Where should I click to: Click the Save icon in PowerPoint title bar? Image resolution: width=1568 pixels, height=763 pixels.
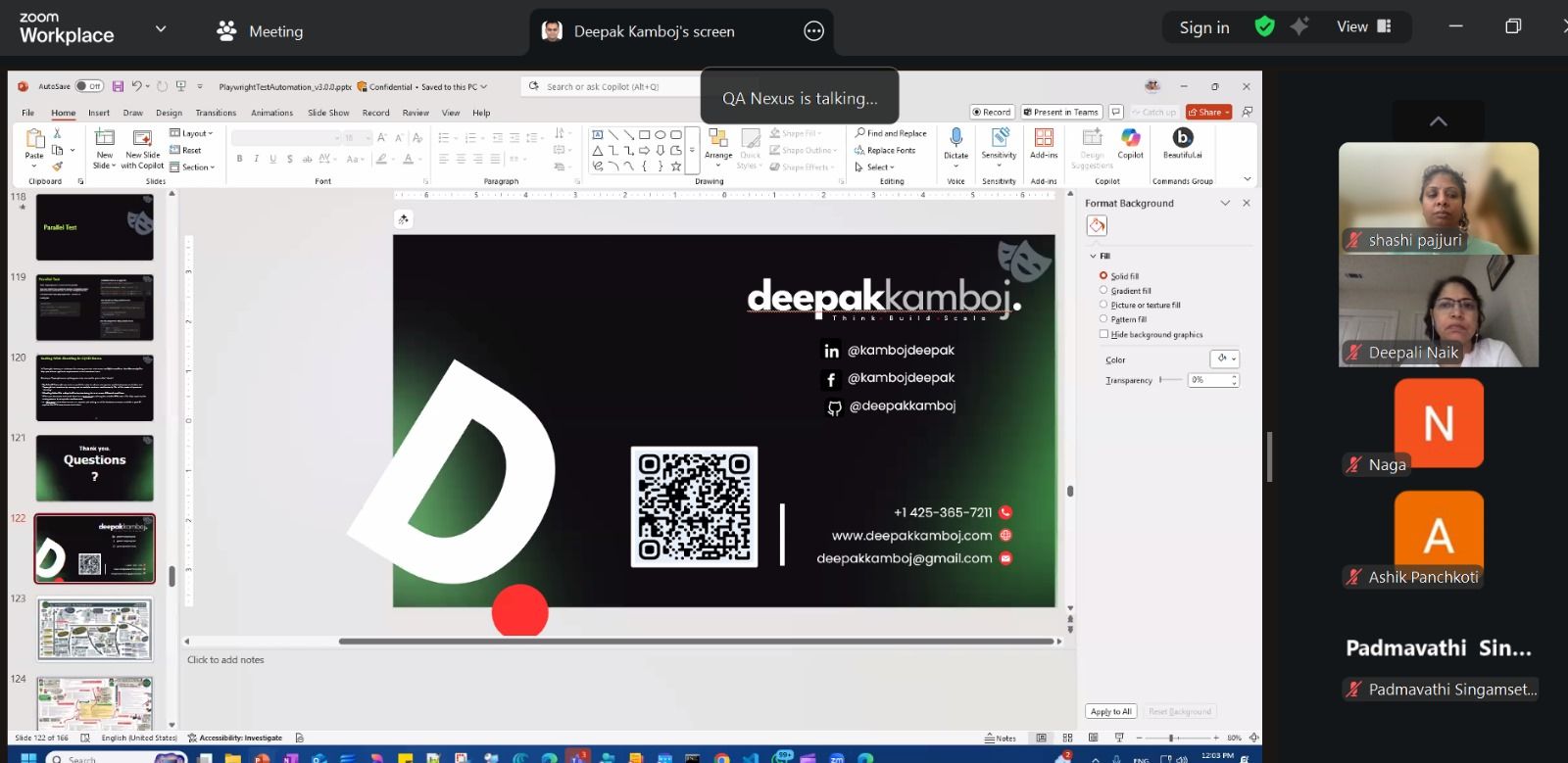(x=118, y=86)
